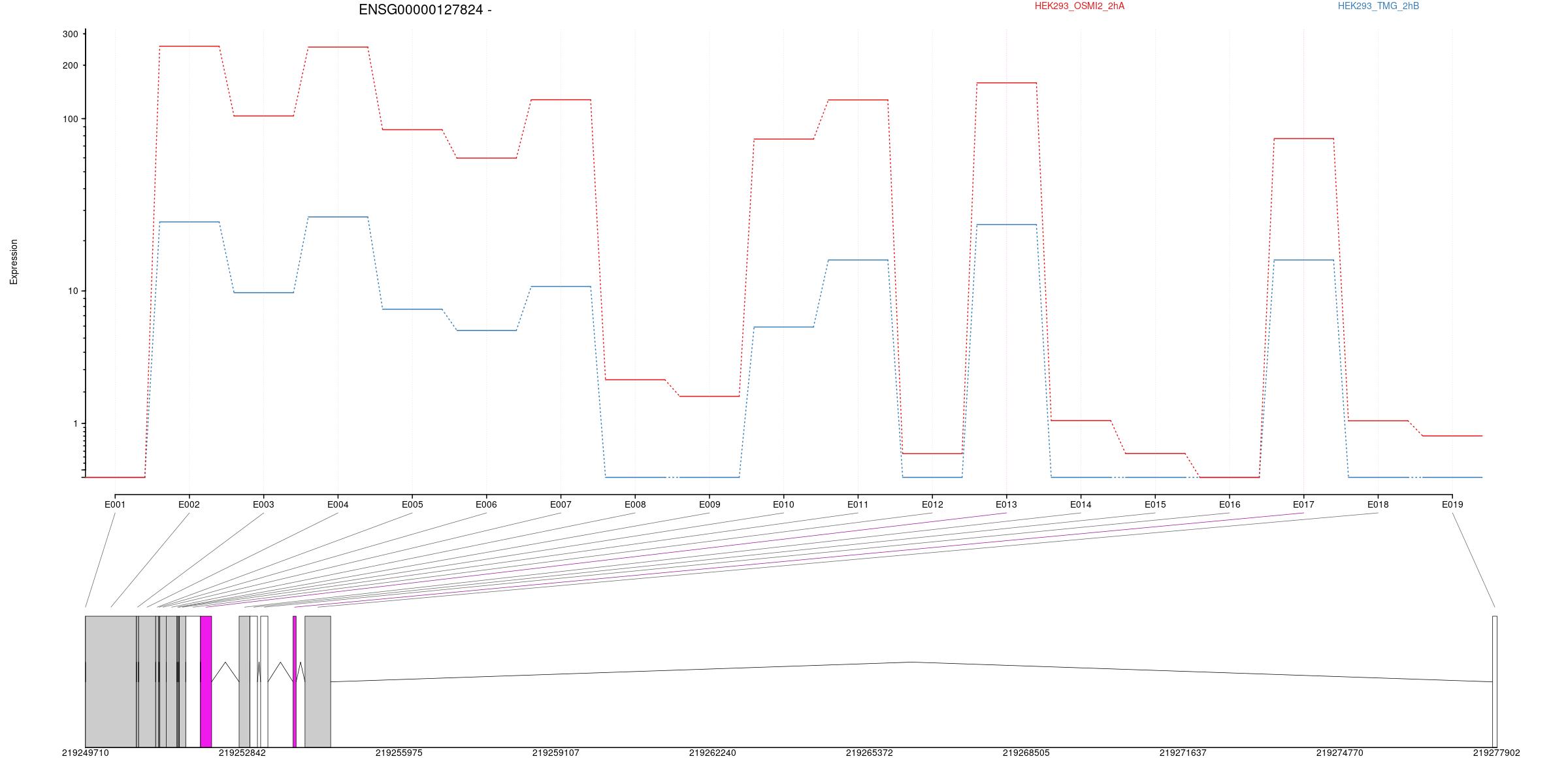Click the E005 exon label
1568x784 pixels.
click(412, 504)
